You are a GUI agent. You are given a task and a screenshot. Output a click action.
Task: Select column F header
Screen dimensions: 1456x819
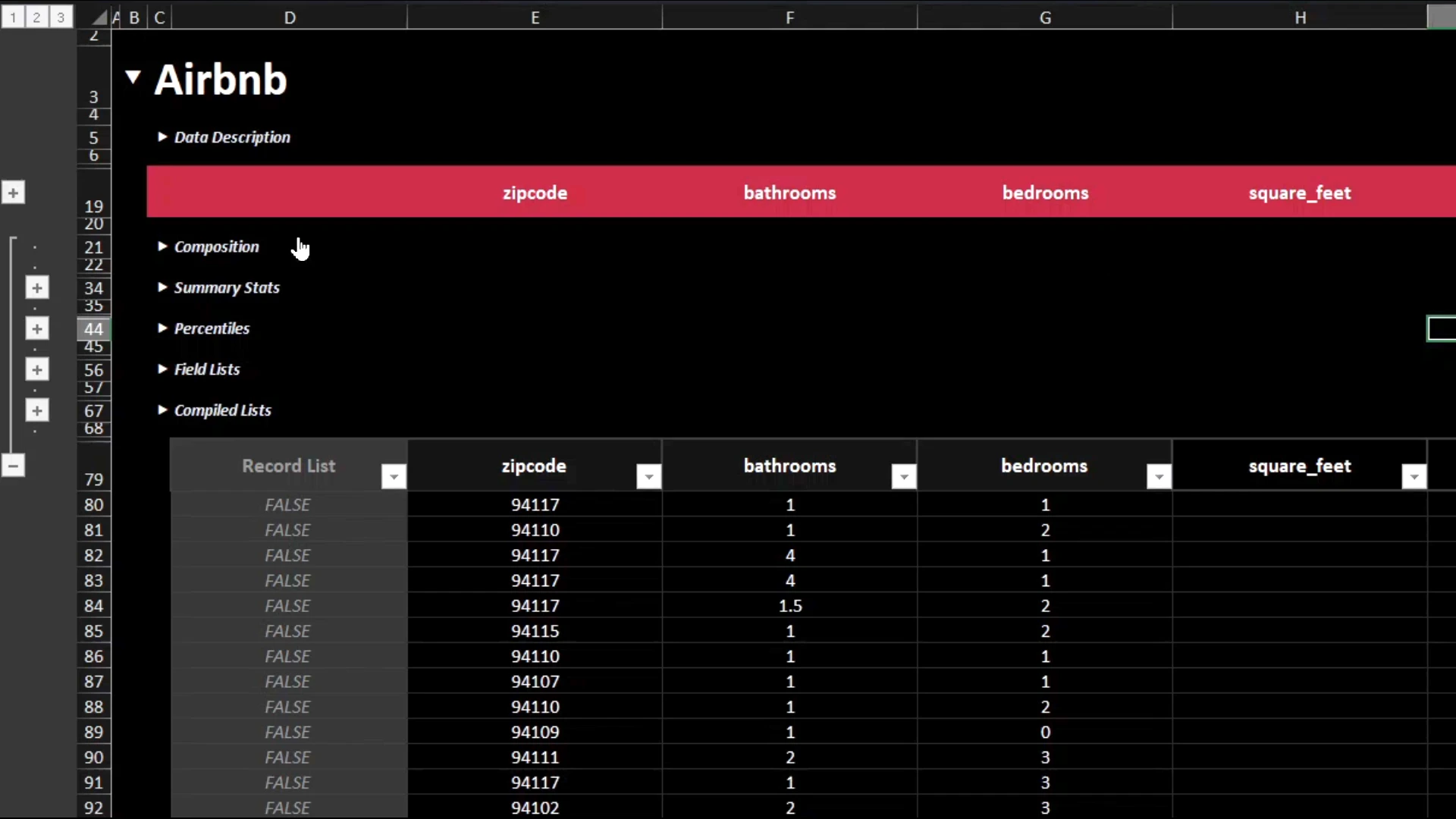pos(790,17)
